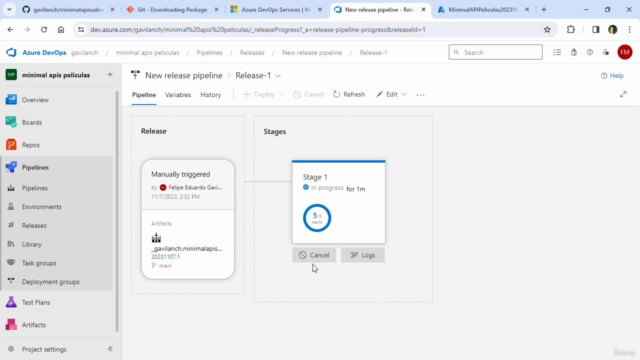The height and width of the screenshot is (360, 640).
Task: Cancel the Stage 1 deployment
Action: [314, 255]
